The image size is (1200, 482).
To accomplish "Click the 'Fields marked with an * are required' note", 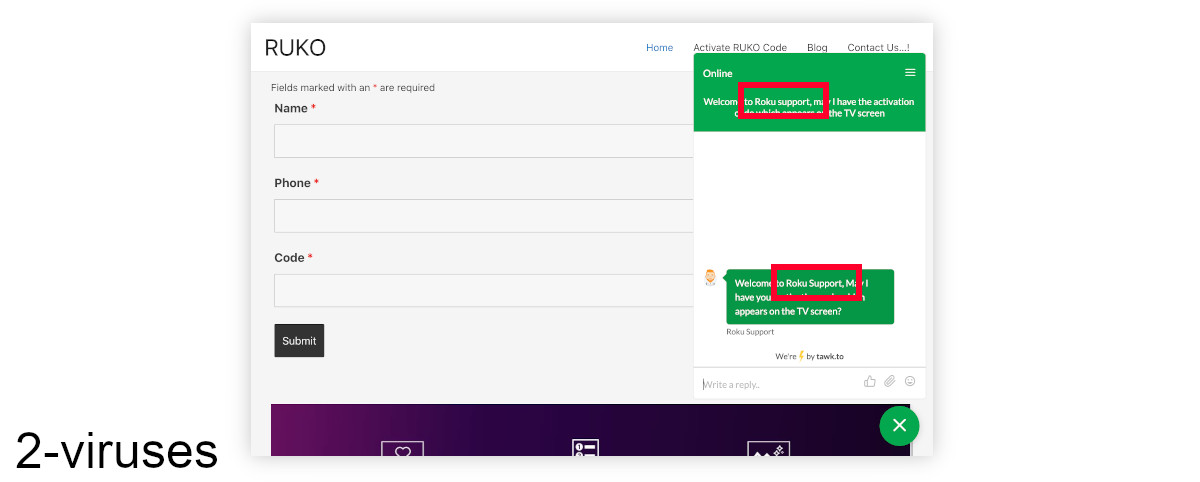I will point(353,88).
